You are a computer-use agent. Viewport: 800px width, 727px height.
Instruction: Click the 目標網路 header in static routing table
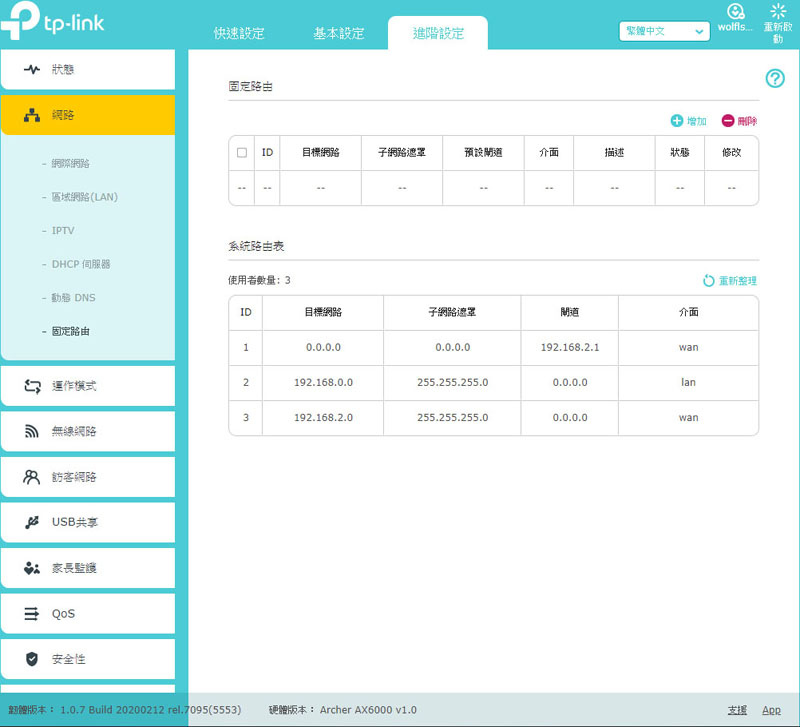click(320, 153)
